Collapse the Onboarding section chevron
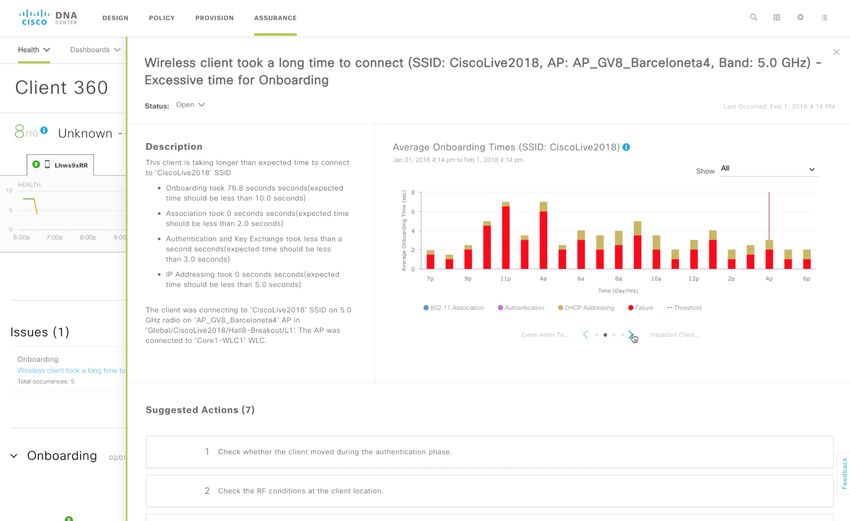Viewport: 850px width, 521px height. 14,456
